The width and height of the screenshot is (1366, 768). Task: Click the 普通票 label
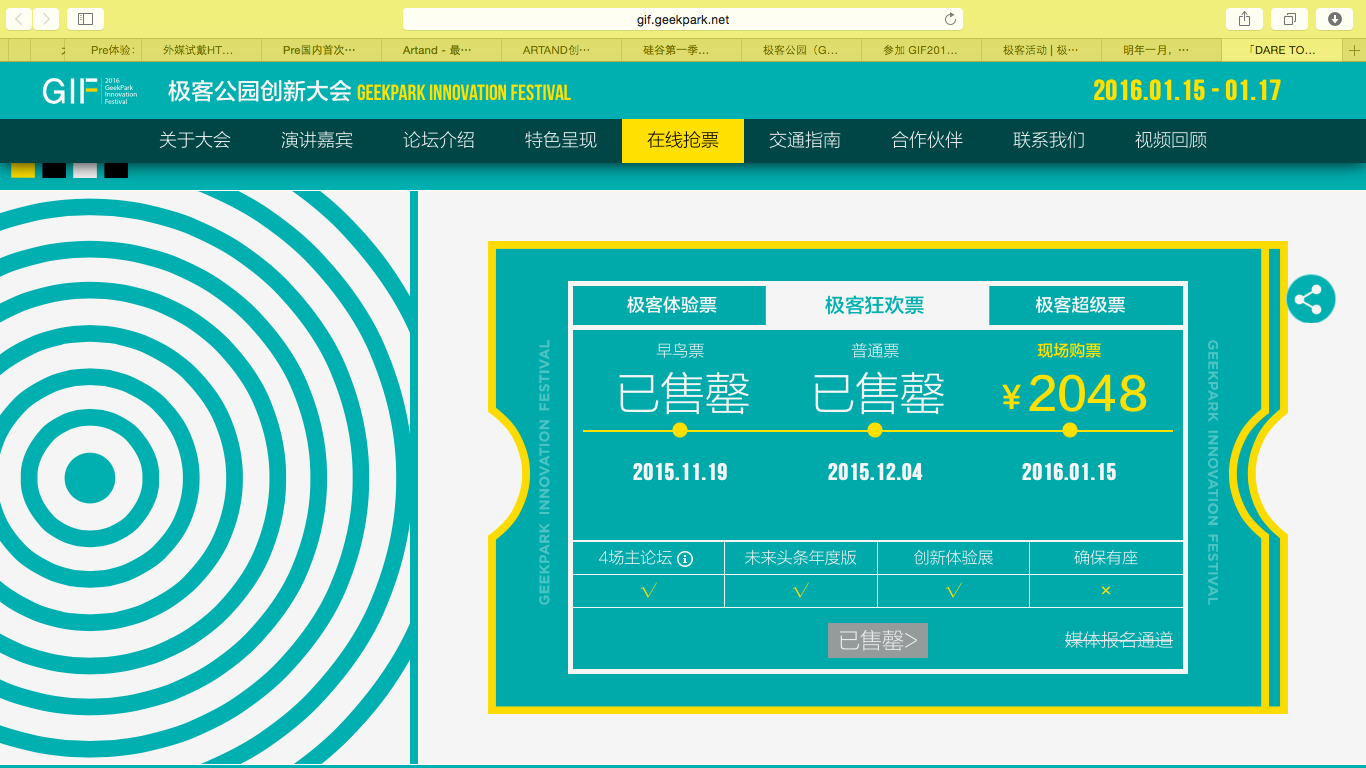875,351
